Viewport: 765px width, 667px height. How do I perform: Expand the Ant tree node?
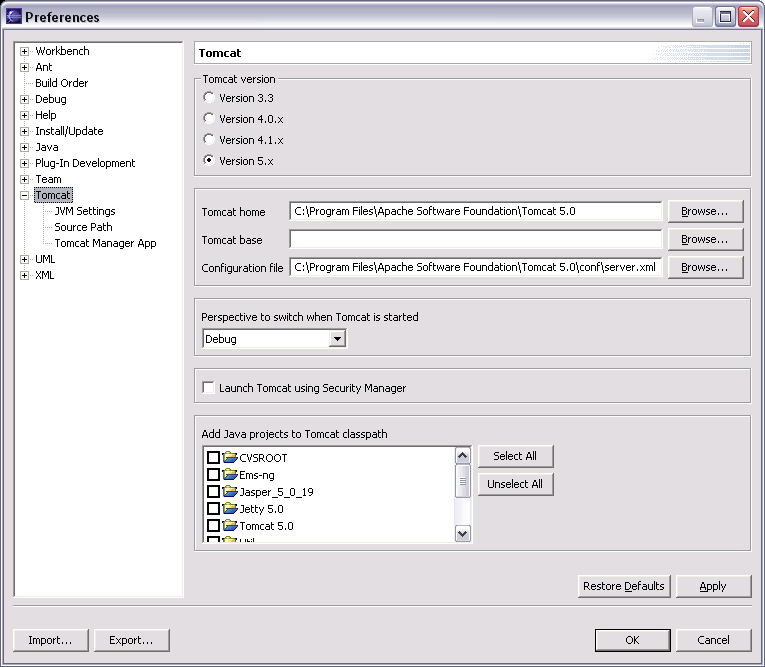24,67
